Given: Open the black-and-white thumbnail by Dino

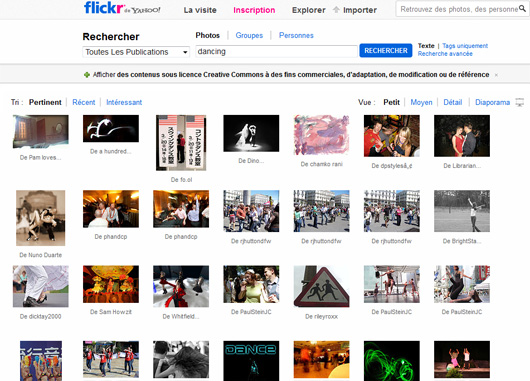Looking at the screenshot, I should 251,133.
